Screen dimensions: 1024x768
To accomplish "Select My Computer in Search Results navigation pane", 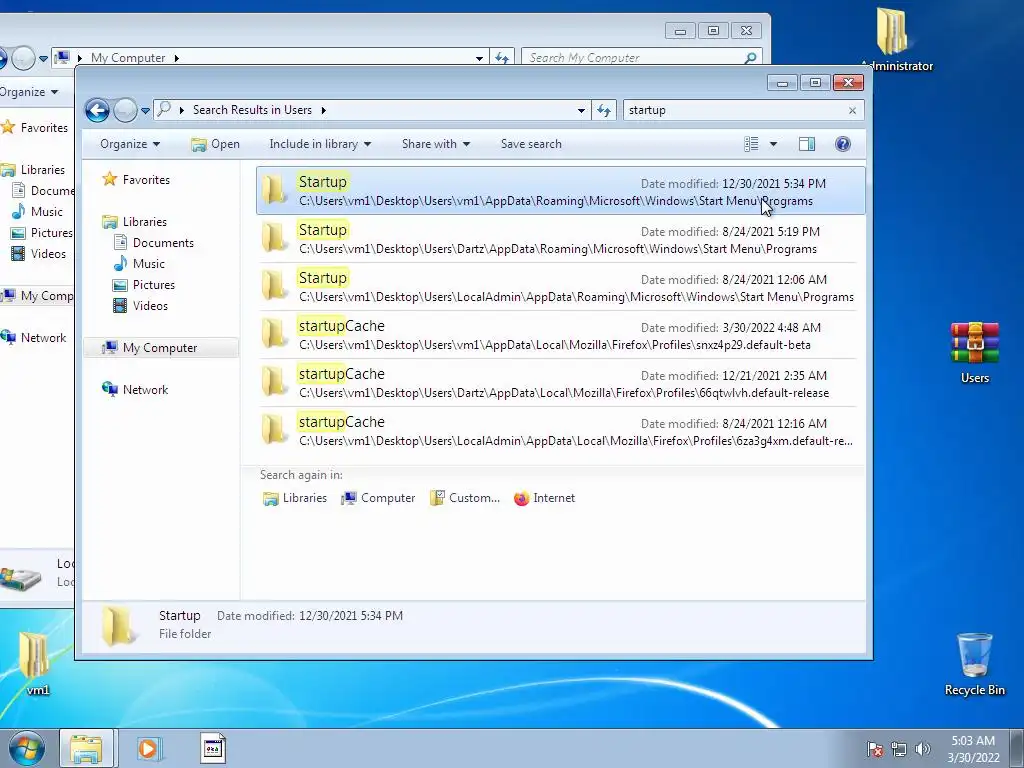I will click(161, 348).
